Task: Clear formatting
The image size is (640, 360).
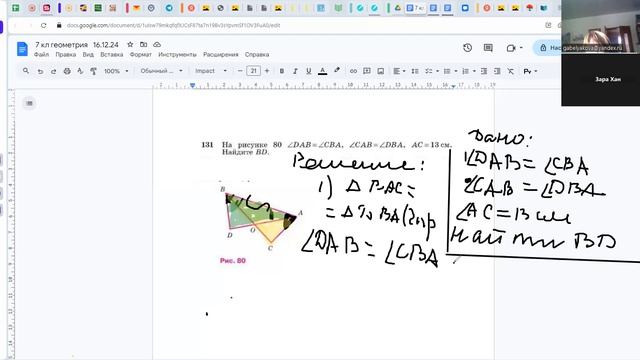Action: click(x=511, y=71)
